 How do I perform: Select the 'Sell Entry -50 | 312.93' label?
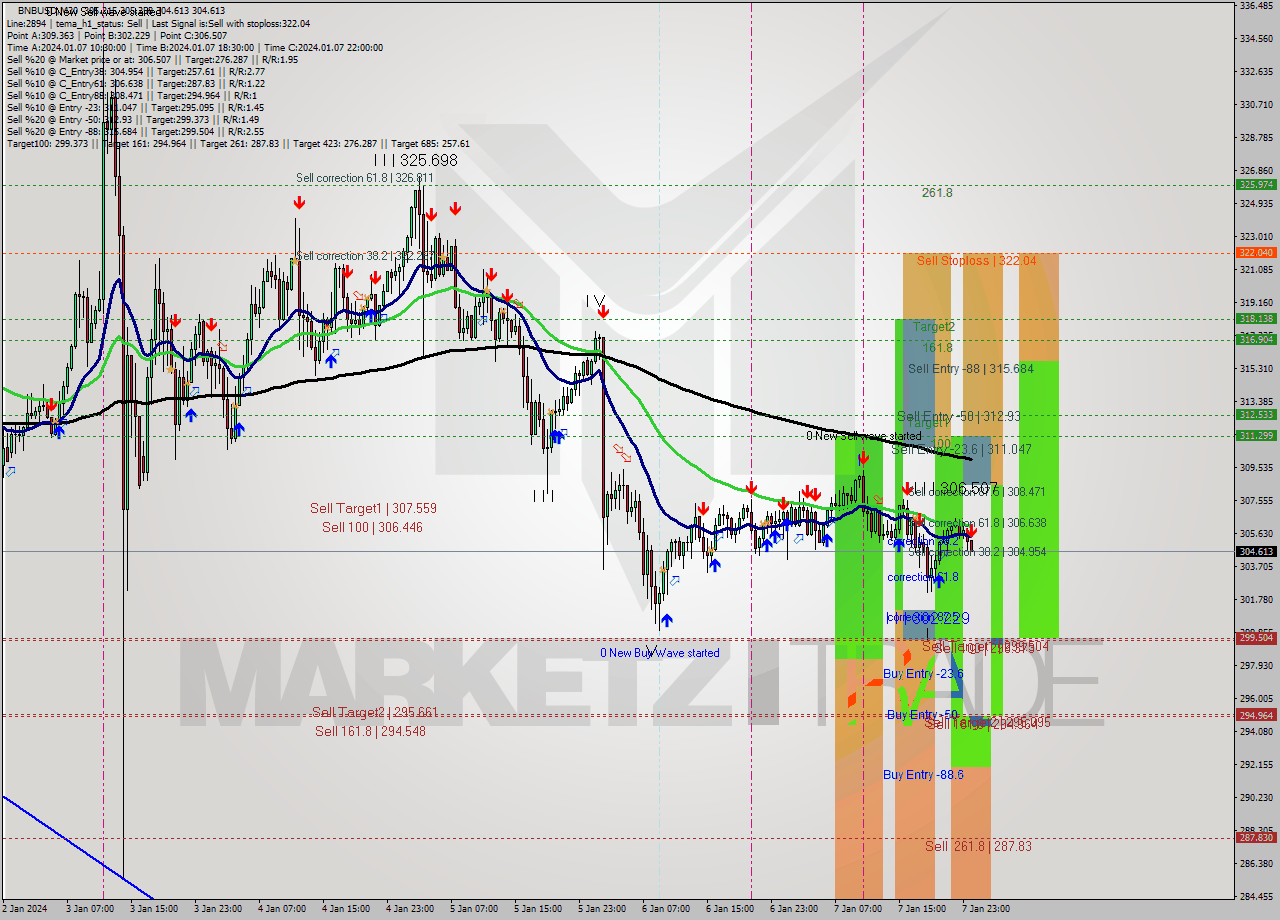coord(958,416)
